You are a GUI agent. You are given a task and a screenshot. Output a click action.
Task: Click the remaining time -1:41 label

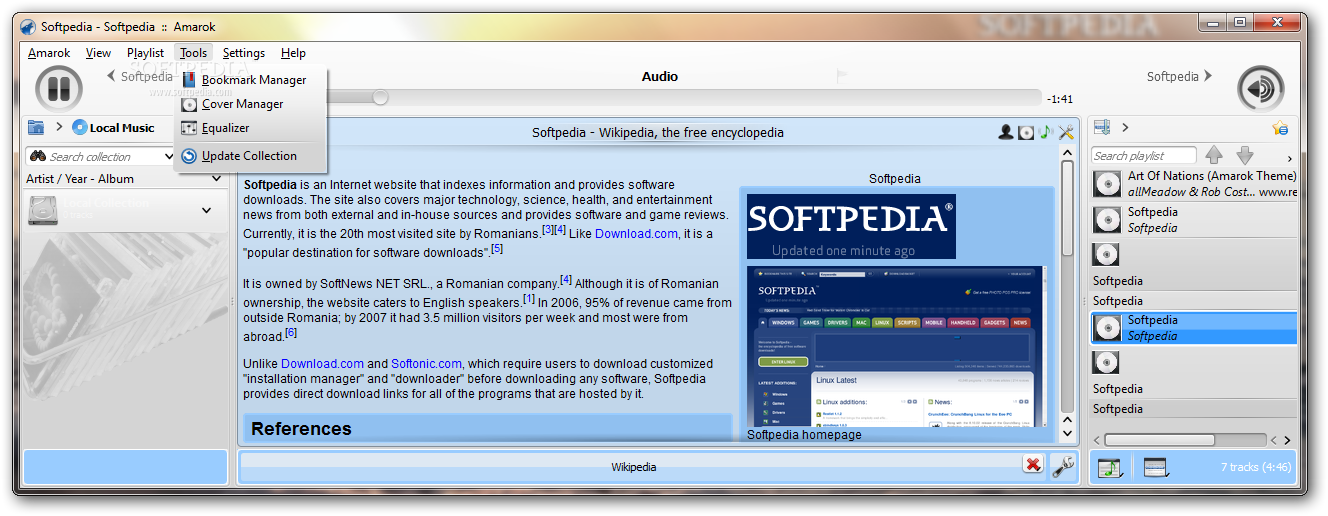click(1060, 99)
